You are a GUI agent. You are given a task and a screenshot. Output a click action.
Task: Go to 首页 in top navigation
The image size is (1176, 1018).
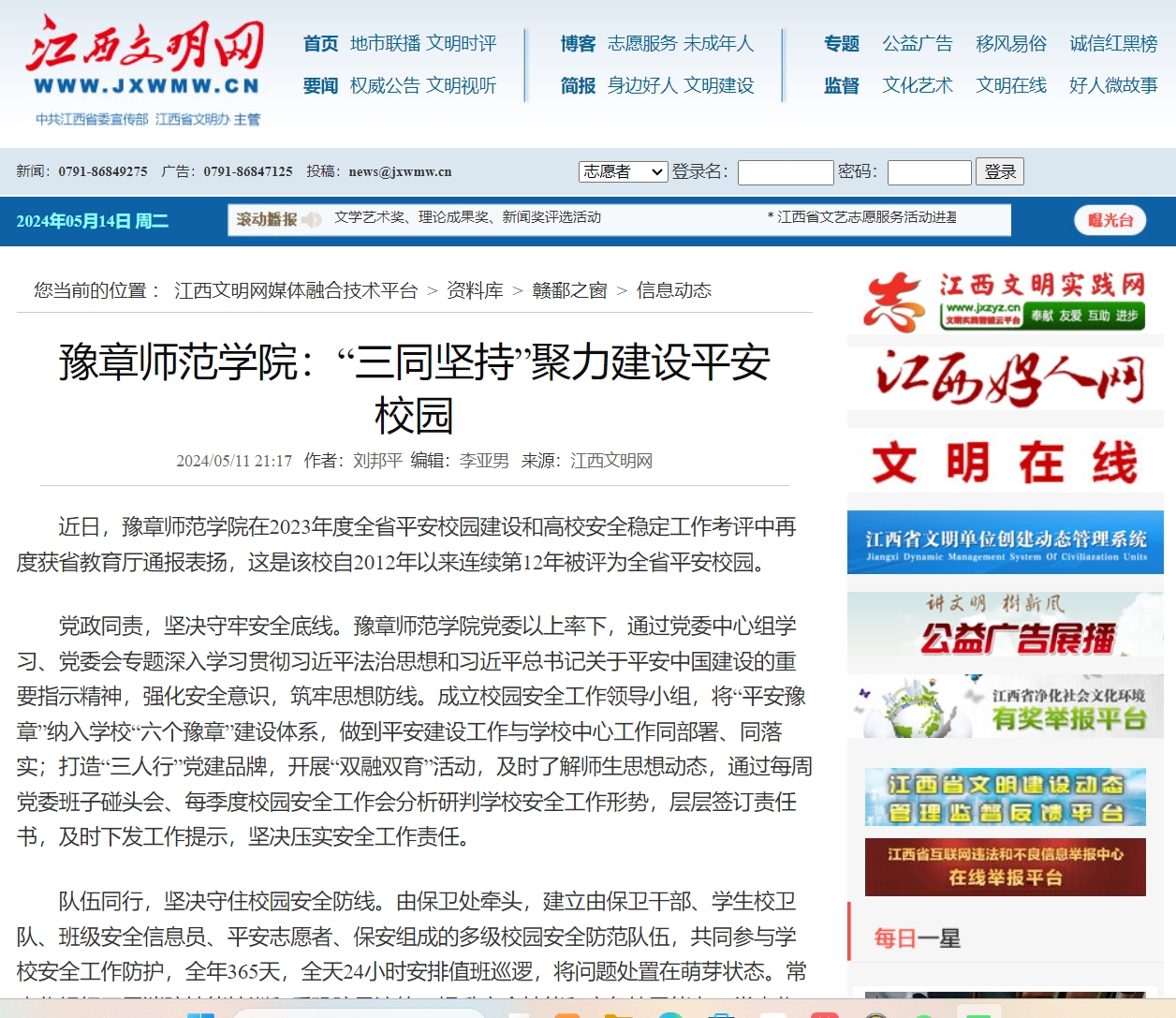[320, 43]
